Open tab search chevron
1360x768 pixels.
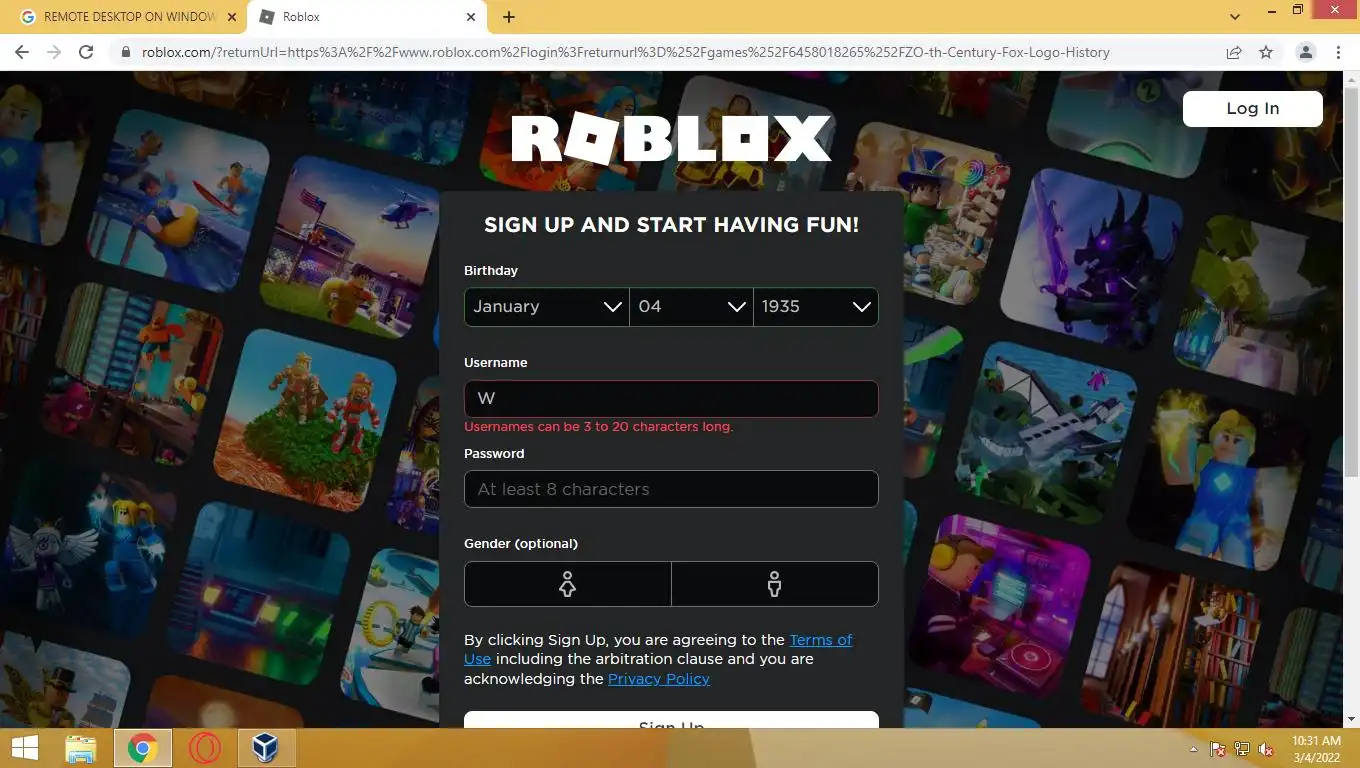click(1235, 17)
